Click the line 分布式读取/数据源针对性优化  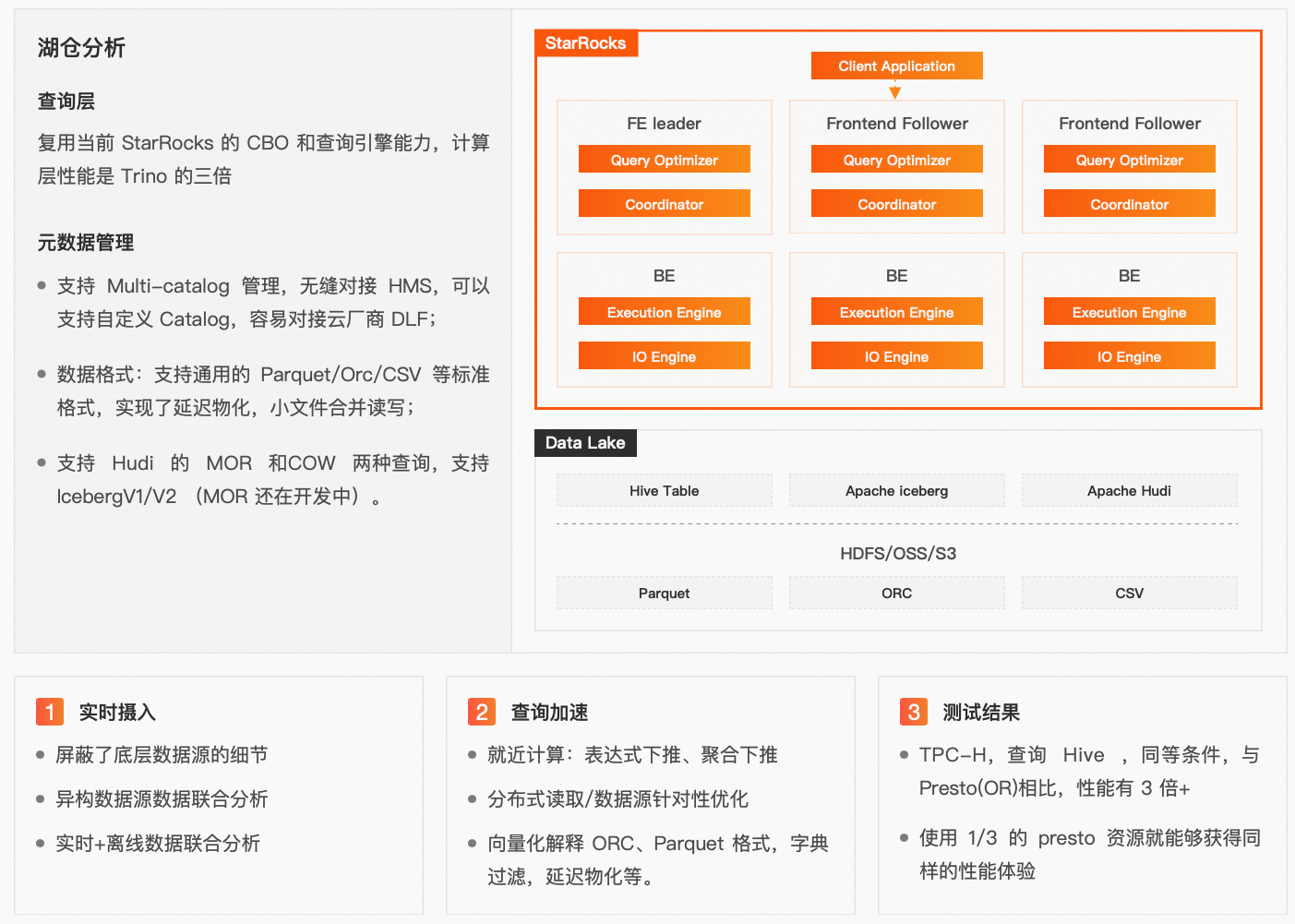click(x=618, y=799)
